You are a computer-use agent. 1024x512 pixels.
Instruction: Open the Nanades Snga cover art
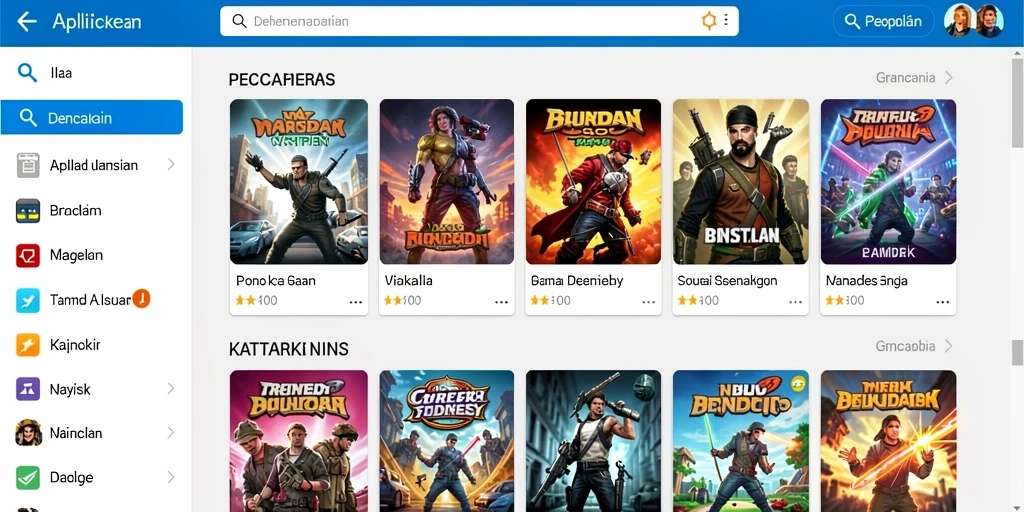[x=888, y=182]
